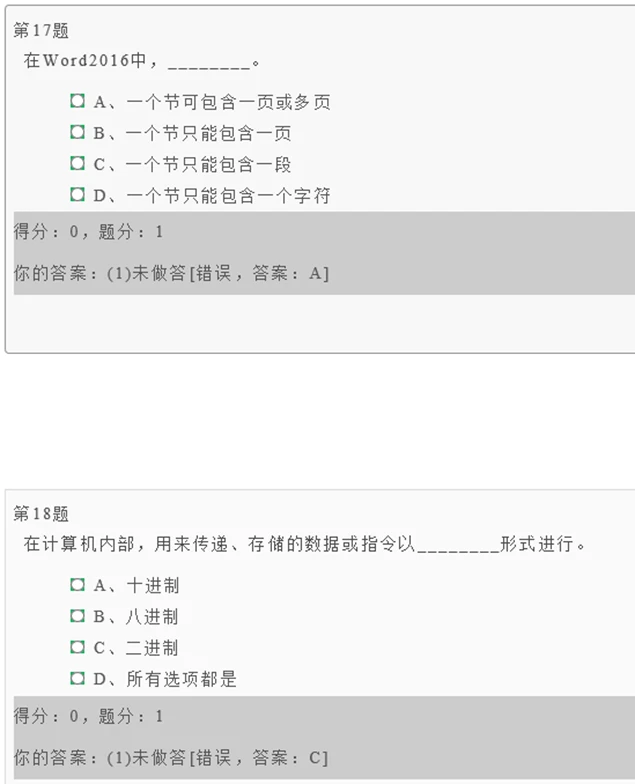Screen dimensions: 635x784
Task: Pick radio option D in question 17
Action: 77,195
